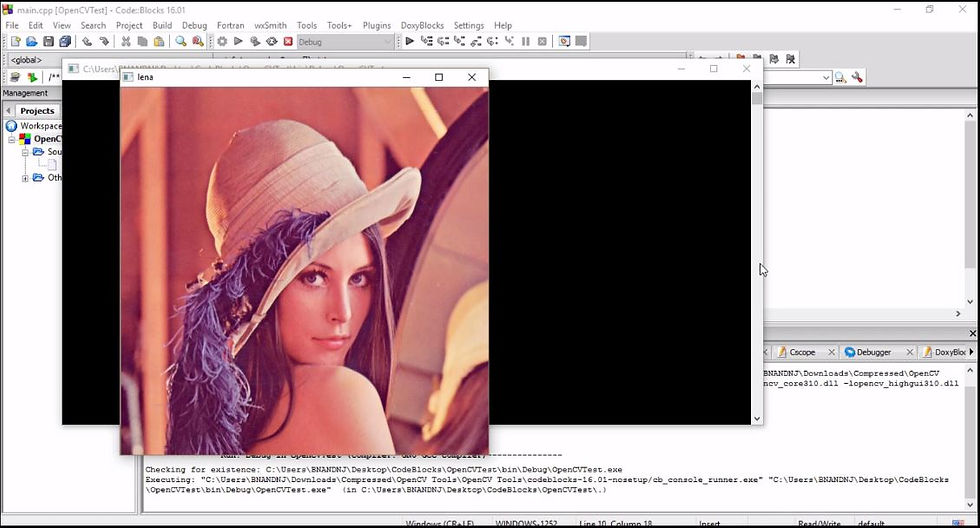Open Replace with the red magnifier icon
This screenshot has height=528, width=980.
(198, 41)
